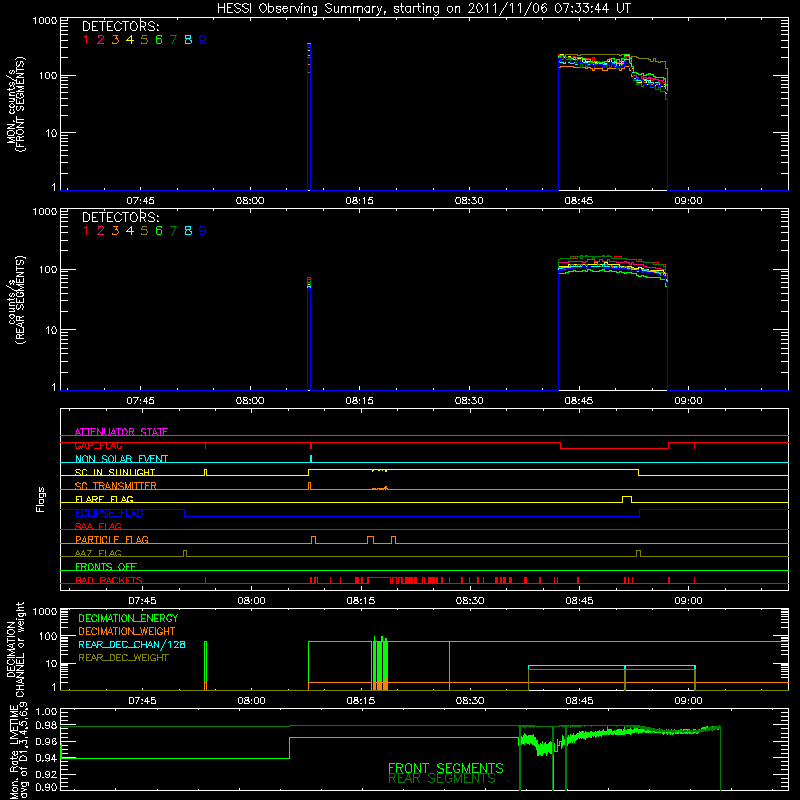Click the HESSI Observing Summary title
The width and height of the screenshot is (800, 800).
click(423, 8)
